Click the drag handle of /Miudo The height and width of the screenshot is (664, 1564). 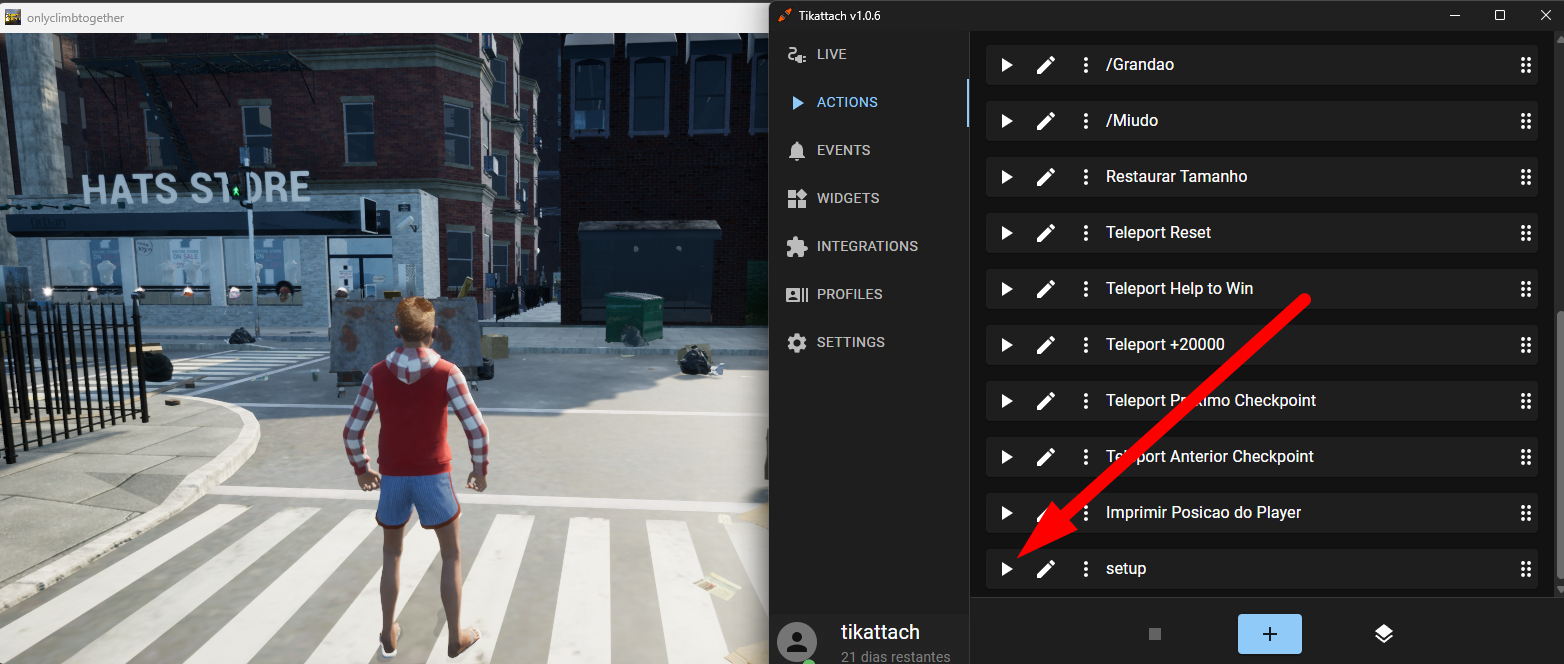[1526, 121]
